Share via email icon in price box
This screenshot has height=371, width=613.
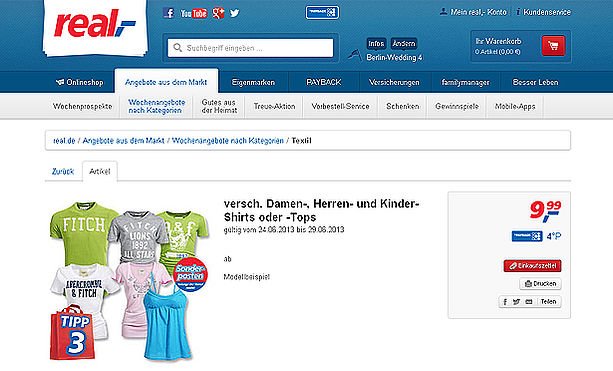click(x=529, y=302)
